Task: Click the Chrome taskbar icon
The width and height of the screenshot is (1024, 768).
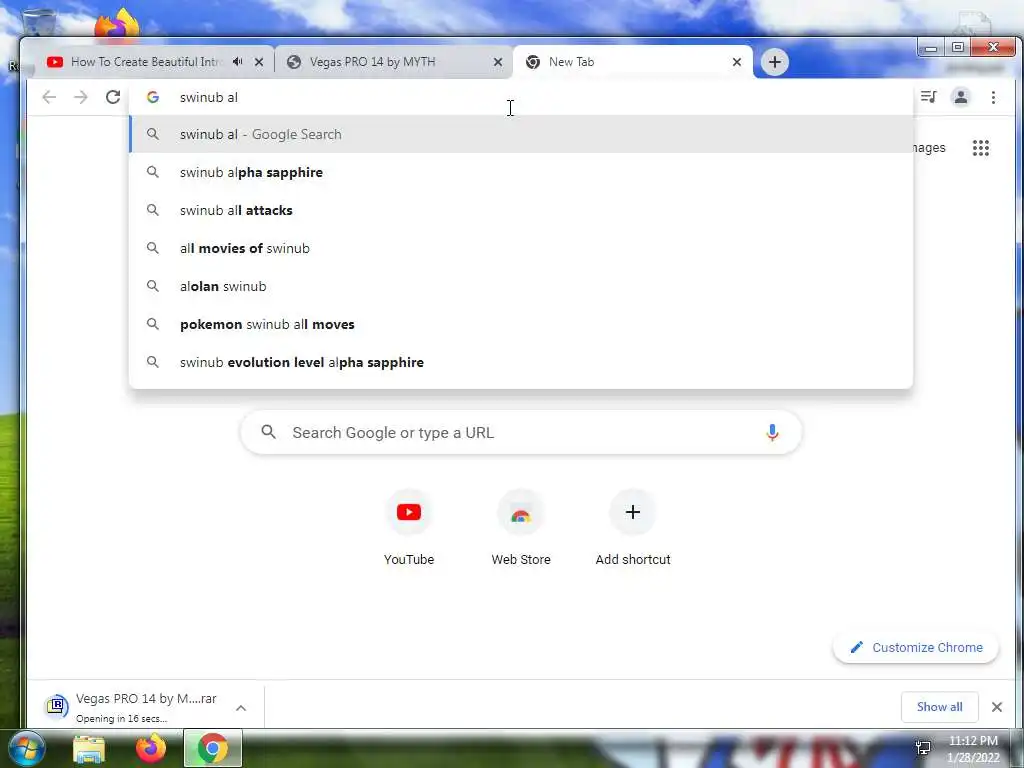Action: coord(213,748)
